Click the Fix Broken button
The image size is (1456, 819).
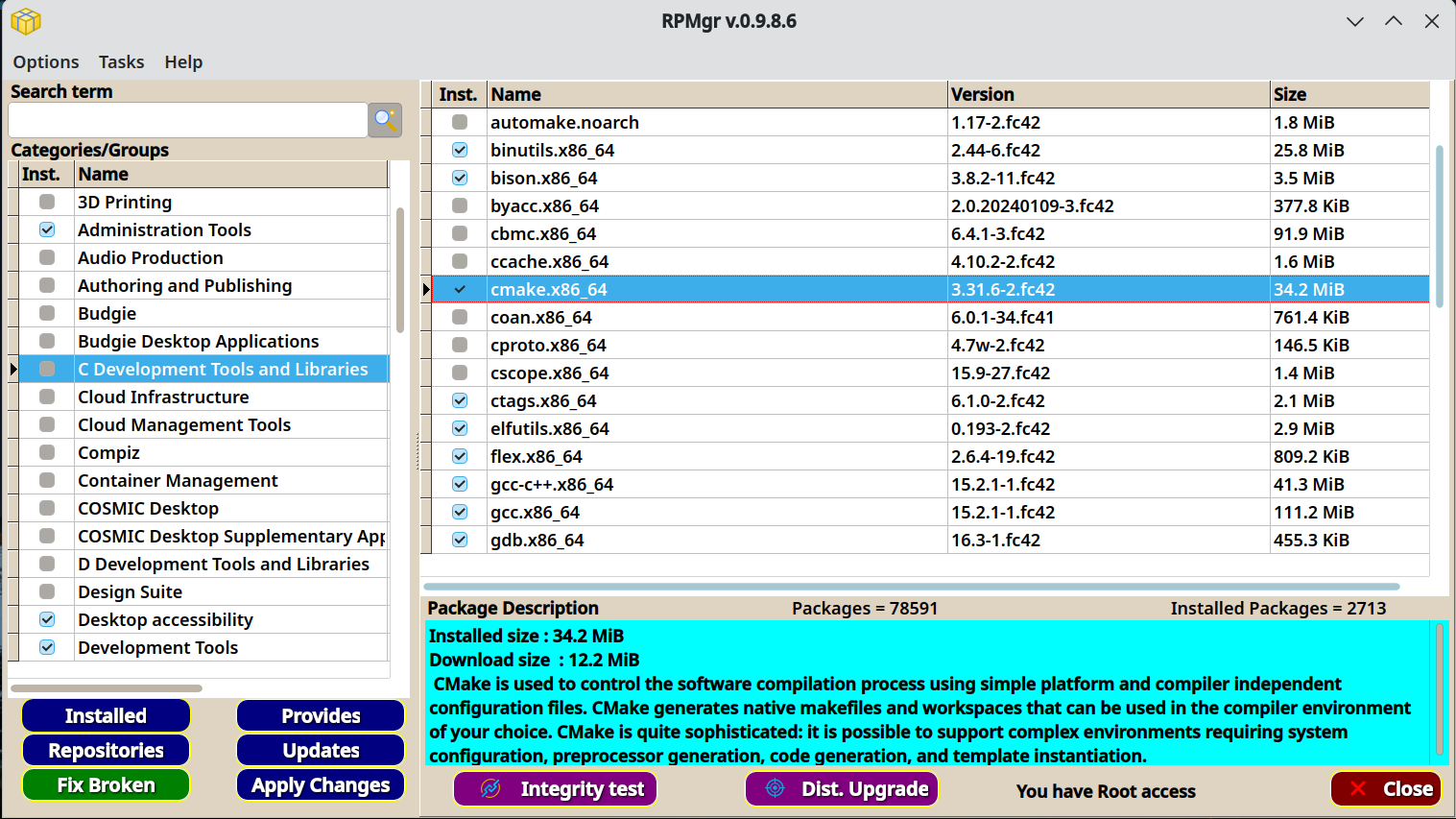(x=106, y=784)
